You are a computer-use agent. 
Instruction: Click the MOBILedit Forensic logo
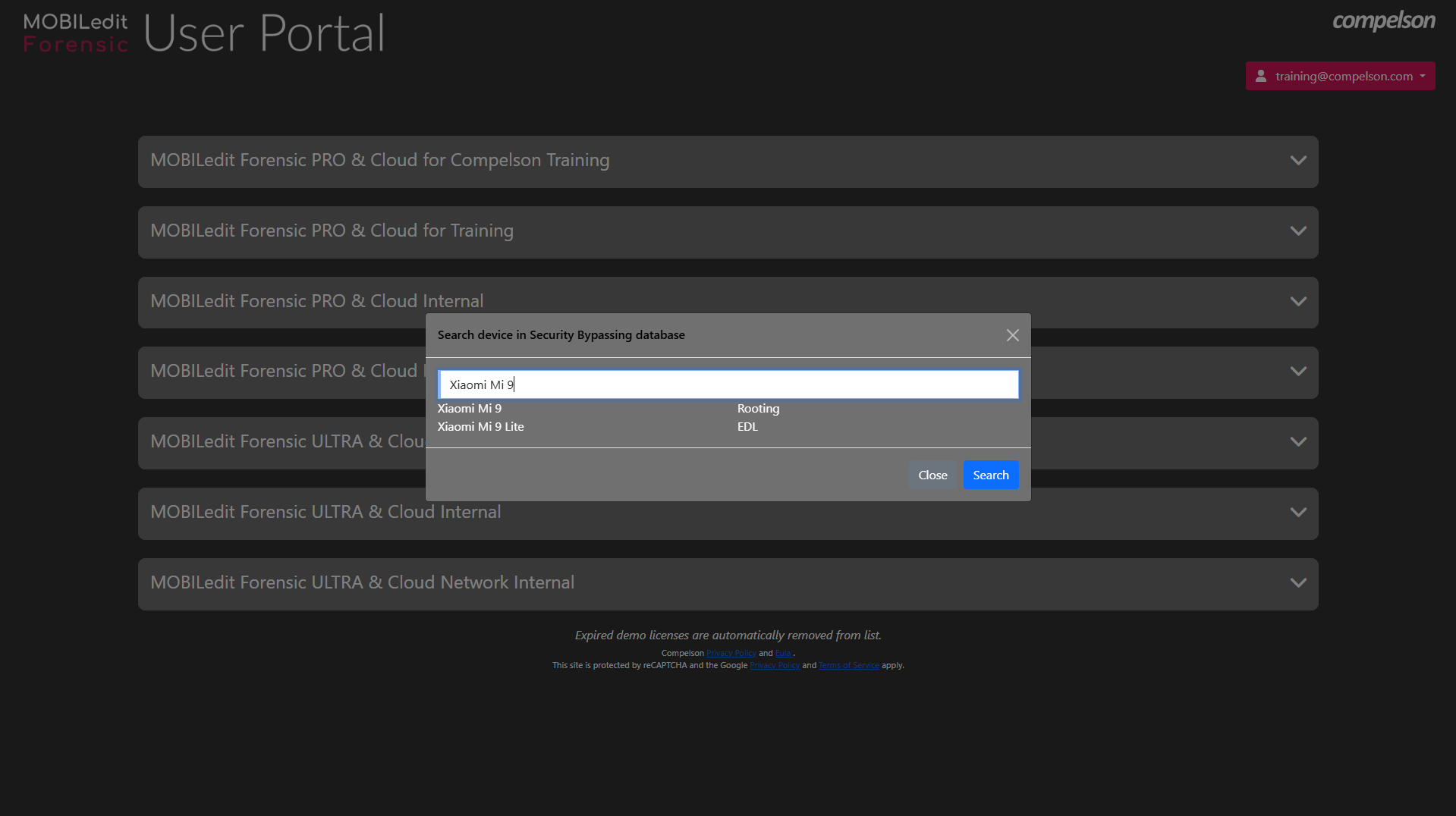76,33
